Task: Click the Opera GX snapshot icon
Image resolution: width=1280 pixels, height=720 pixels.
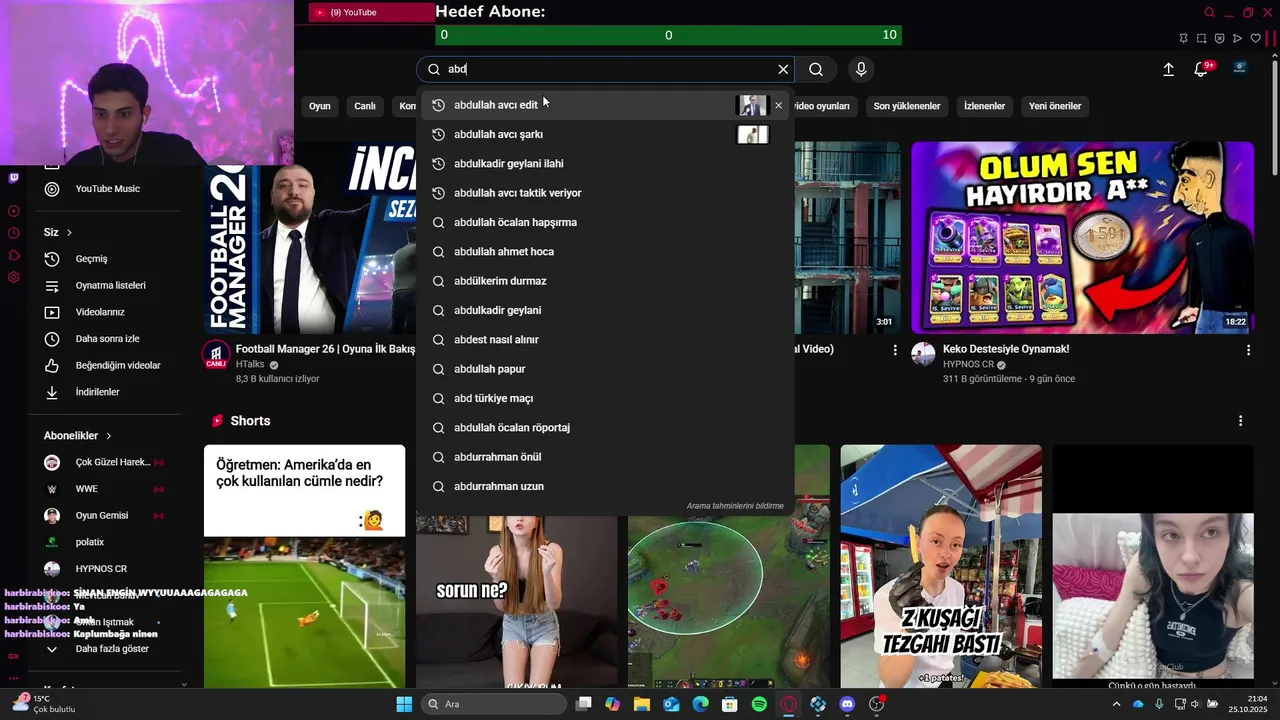Action: pos(1201,38)
